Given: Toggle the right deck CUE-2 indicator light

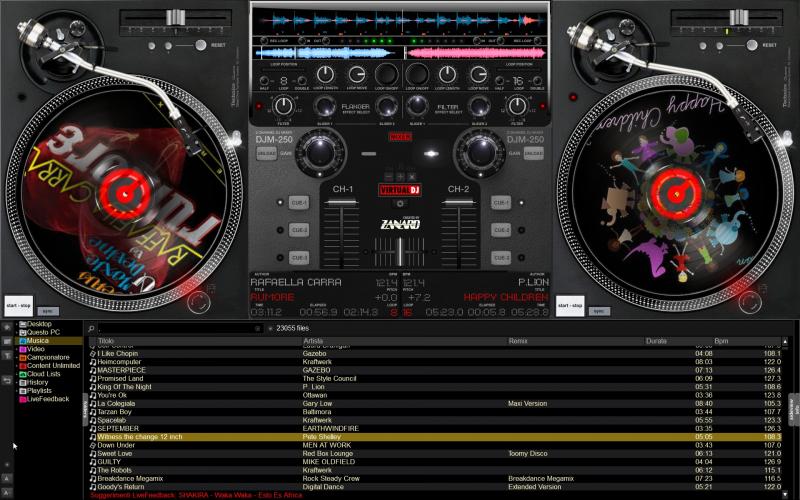Looking at the screenshot, I should click(521, 230).
